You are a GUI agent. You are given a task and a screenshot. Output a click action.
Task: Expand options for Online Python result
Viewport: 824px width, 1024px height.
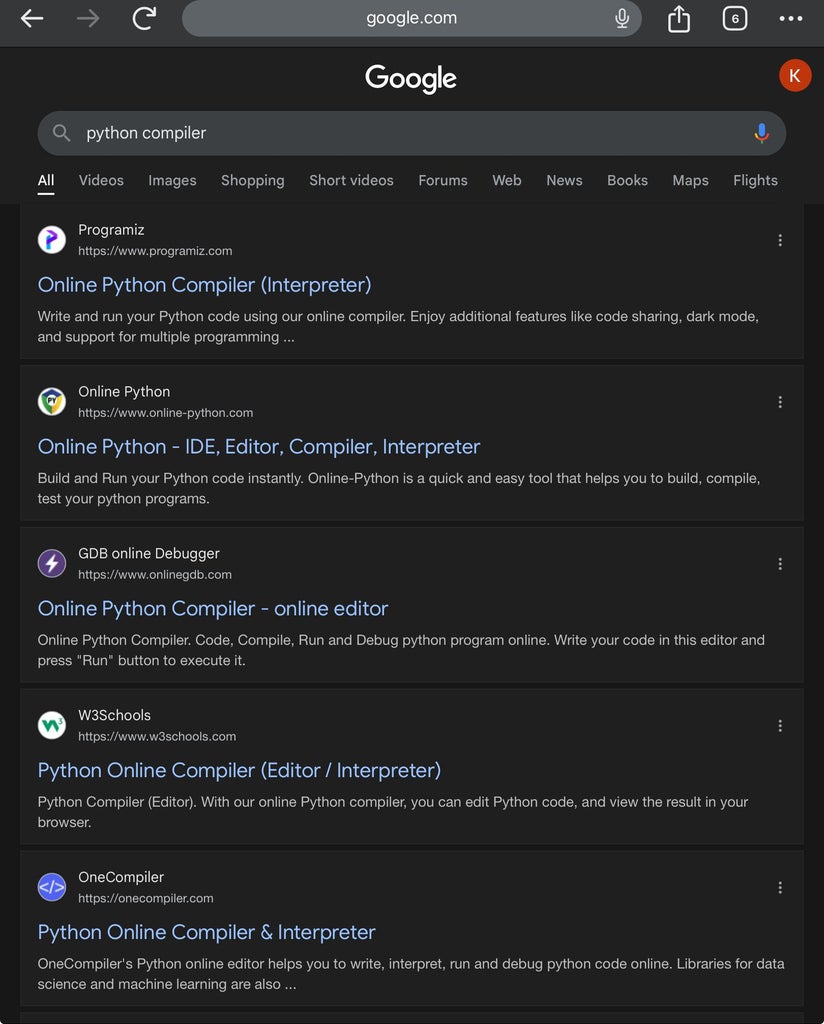780,402
